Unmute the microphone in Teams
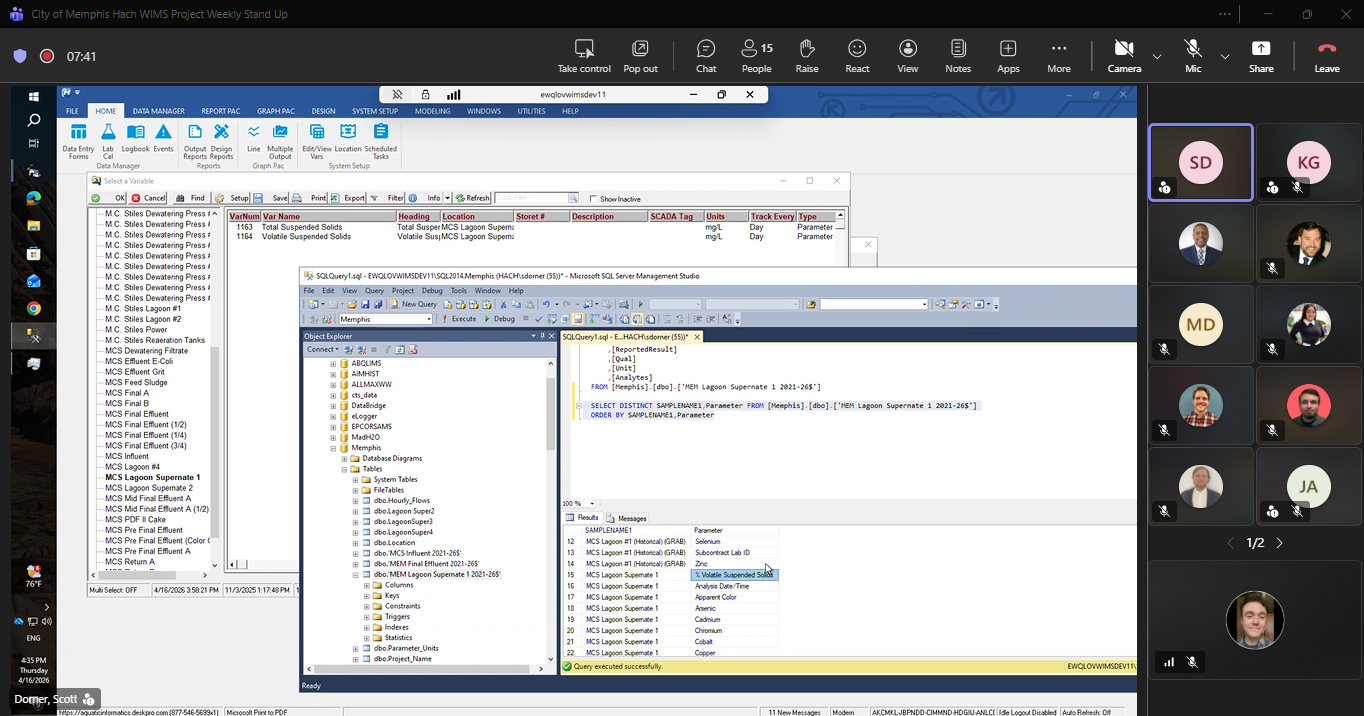 pyautogui.click(x=1192, y=56)
